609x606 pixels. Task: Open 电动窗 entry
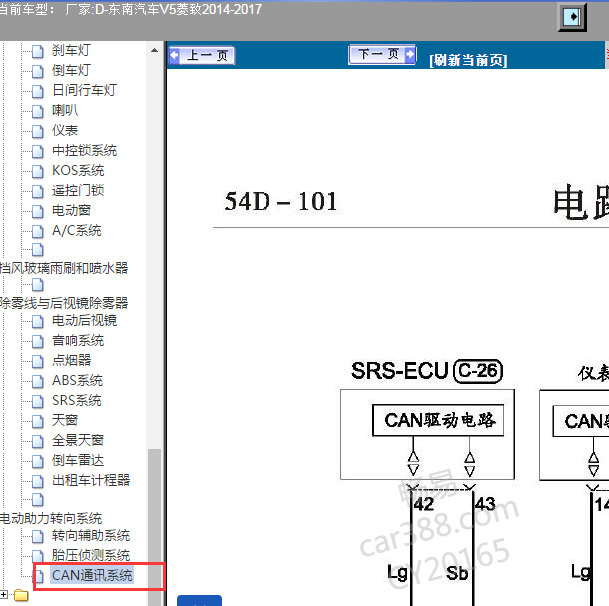(71, 210)
